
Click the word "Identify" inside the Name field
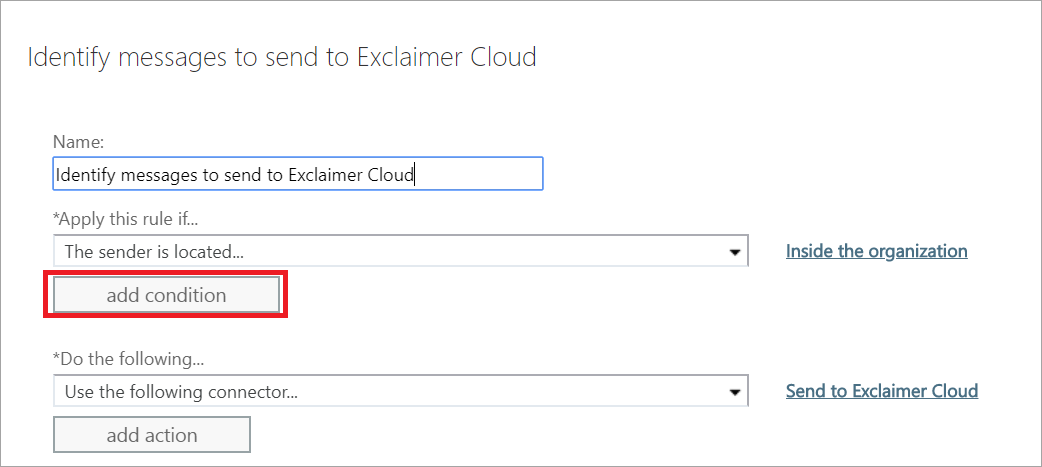click(x=84, y=174)
